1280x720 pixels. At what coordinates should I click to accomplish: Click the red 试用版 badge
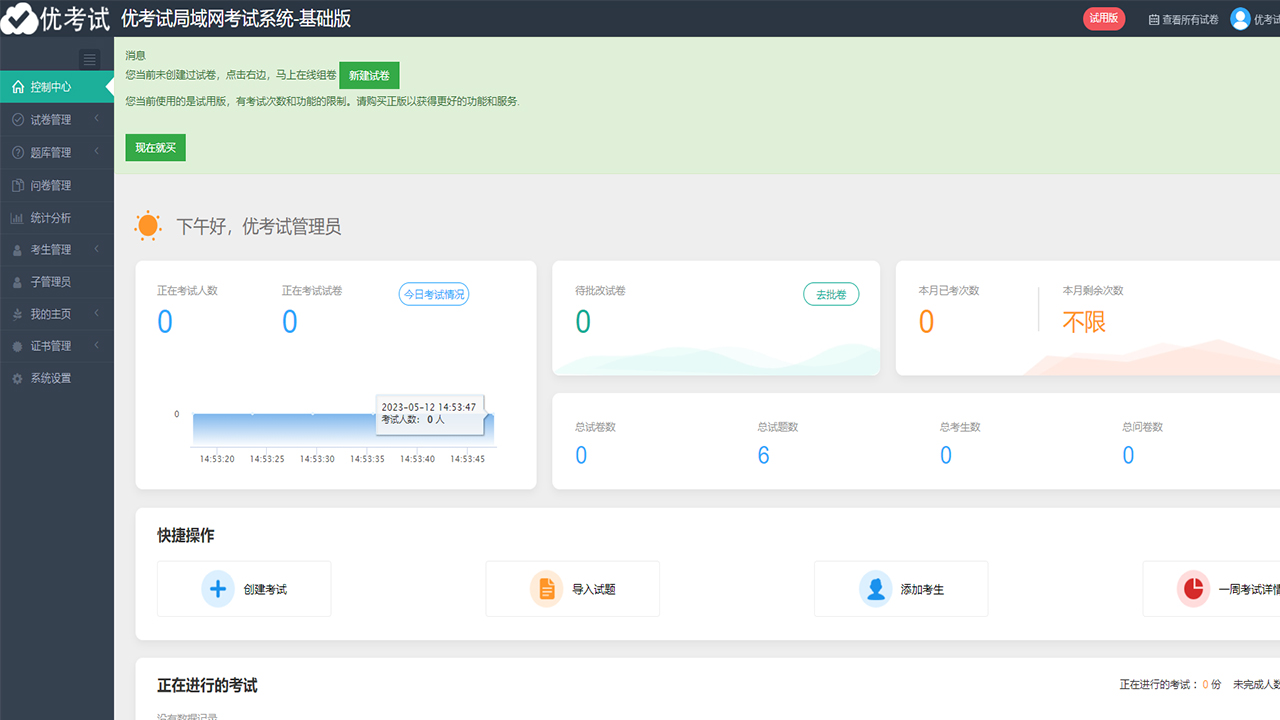[x=1103, y=18]
